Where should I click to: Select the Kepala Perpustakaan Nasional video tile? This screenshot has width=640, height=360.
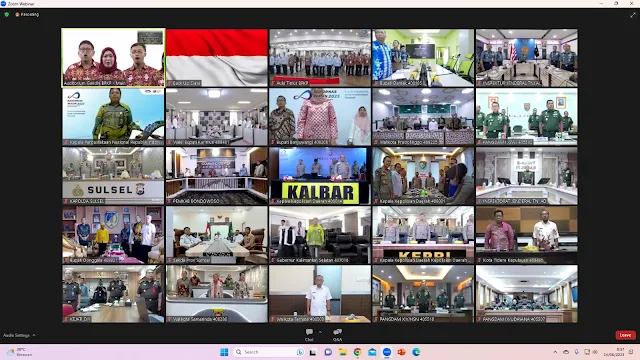113,117
